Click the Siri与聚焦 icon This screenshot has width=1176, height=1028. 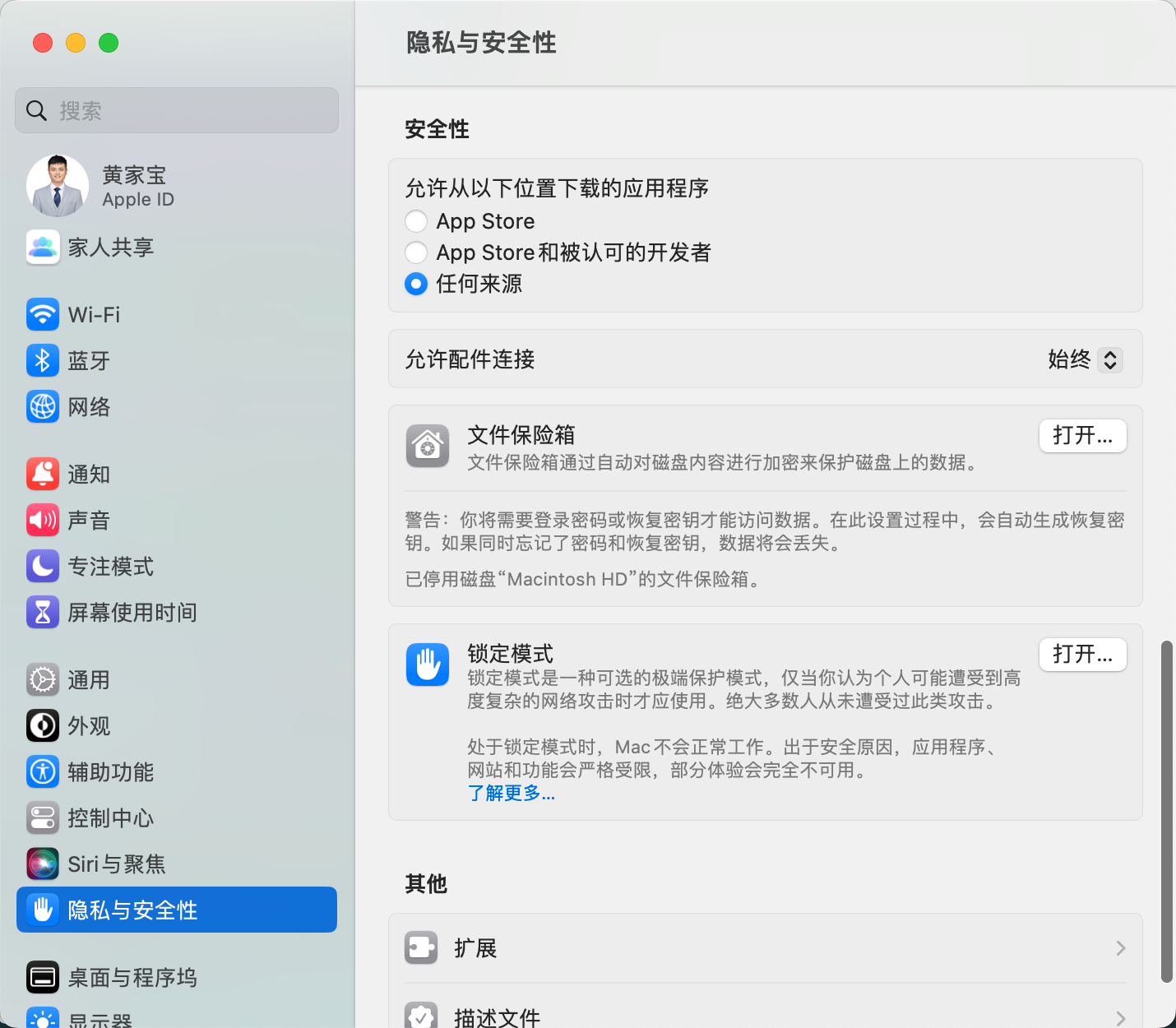(43, 864)
